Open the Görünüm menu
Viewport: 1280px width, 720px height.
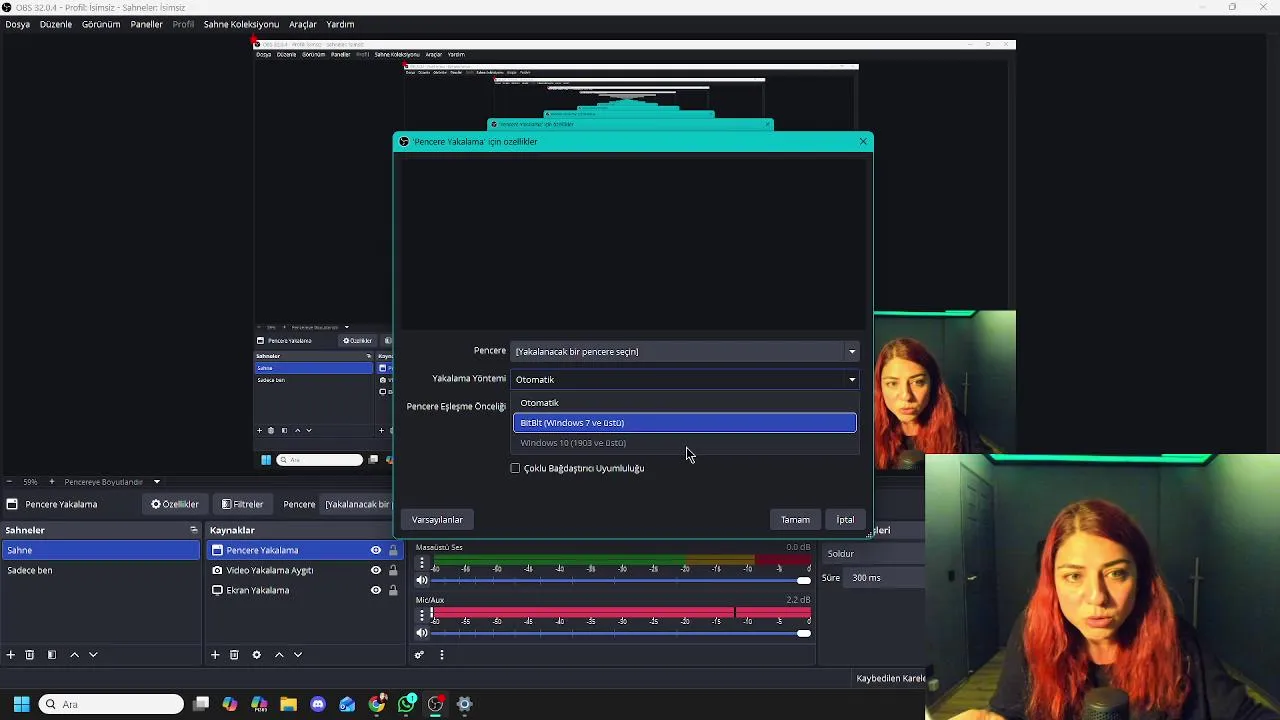point(101,24)
